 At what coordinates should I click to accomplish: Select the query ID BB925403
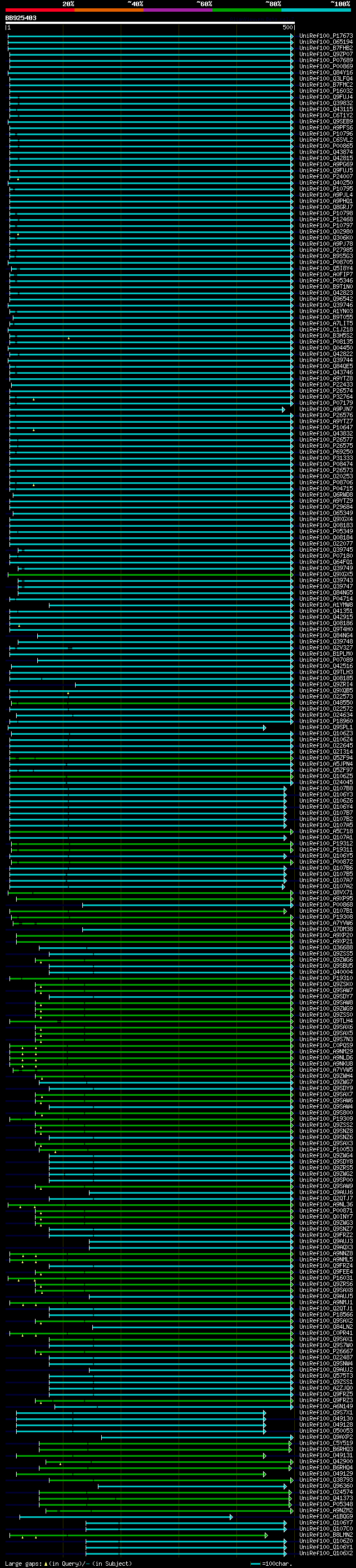(x=21, y=18)
